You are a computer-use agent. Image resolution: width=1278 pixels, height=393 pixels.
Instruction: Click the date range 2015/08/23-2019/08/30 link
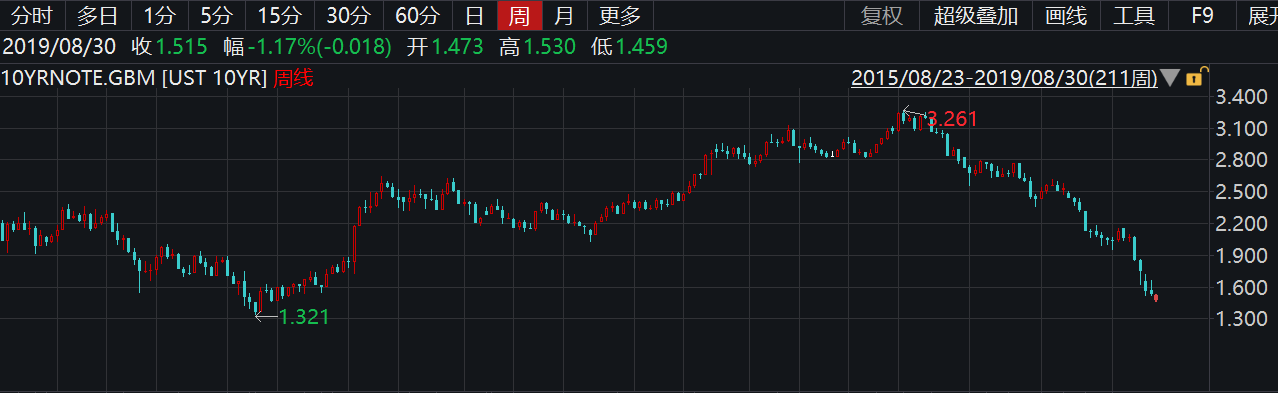pos(1004,78)
